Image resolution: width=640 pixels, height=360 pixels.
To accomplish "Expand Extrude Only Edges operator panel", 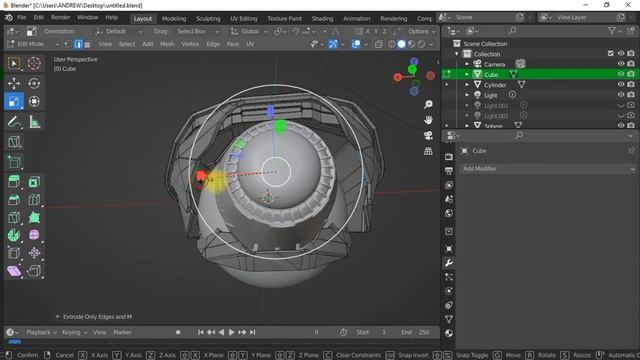I will 58,317.
